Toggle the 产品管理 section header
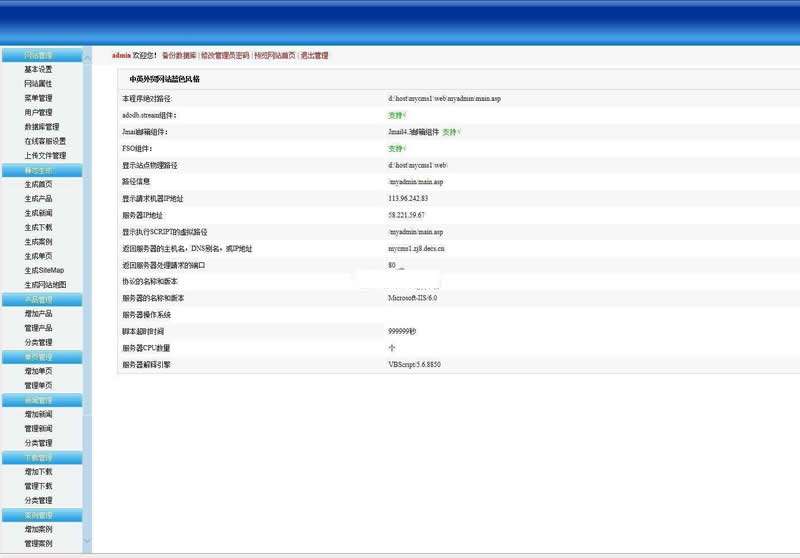 coord(40,299)
